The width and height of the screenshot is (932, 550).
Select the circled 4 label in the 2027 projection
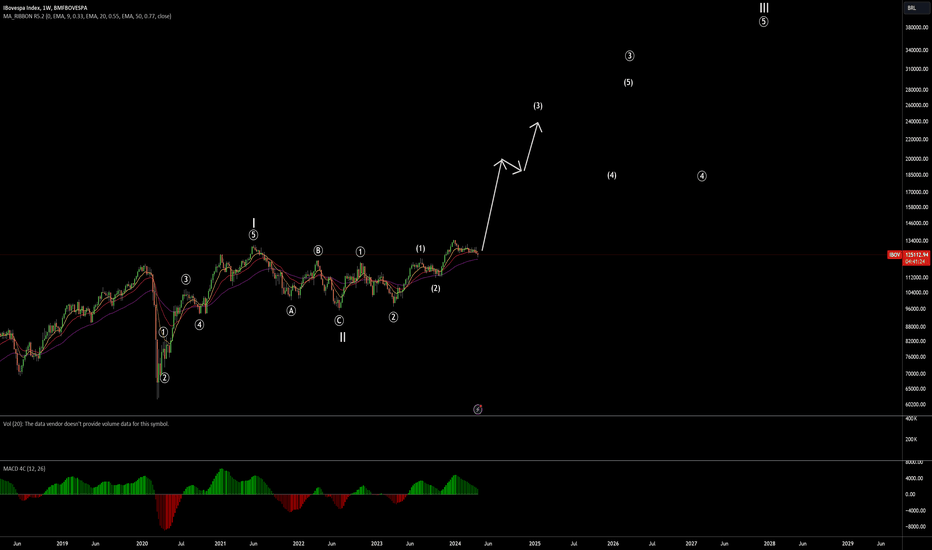(x=702, y=176)
